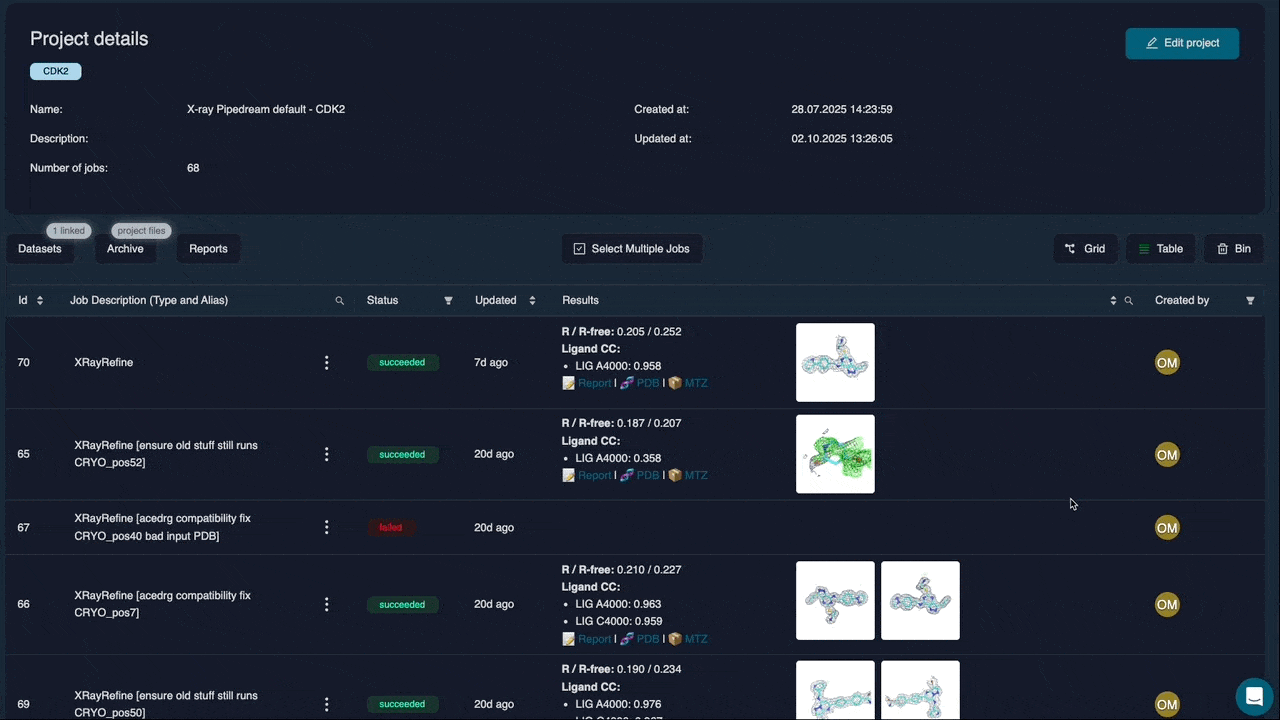Click the Edit project button
Screen dimensions: 1280x720
(x=1181, y=43)
